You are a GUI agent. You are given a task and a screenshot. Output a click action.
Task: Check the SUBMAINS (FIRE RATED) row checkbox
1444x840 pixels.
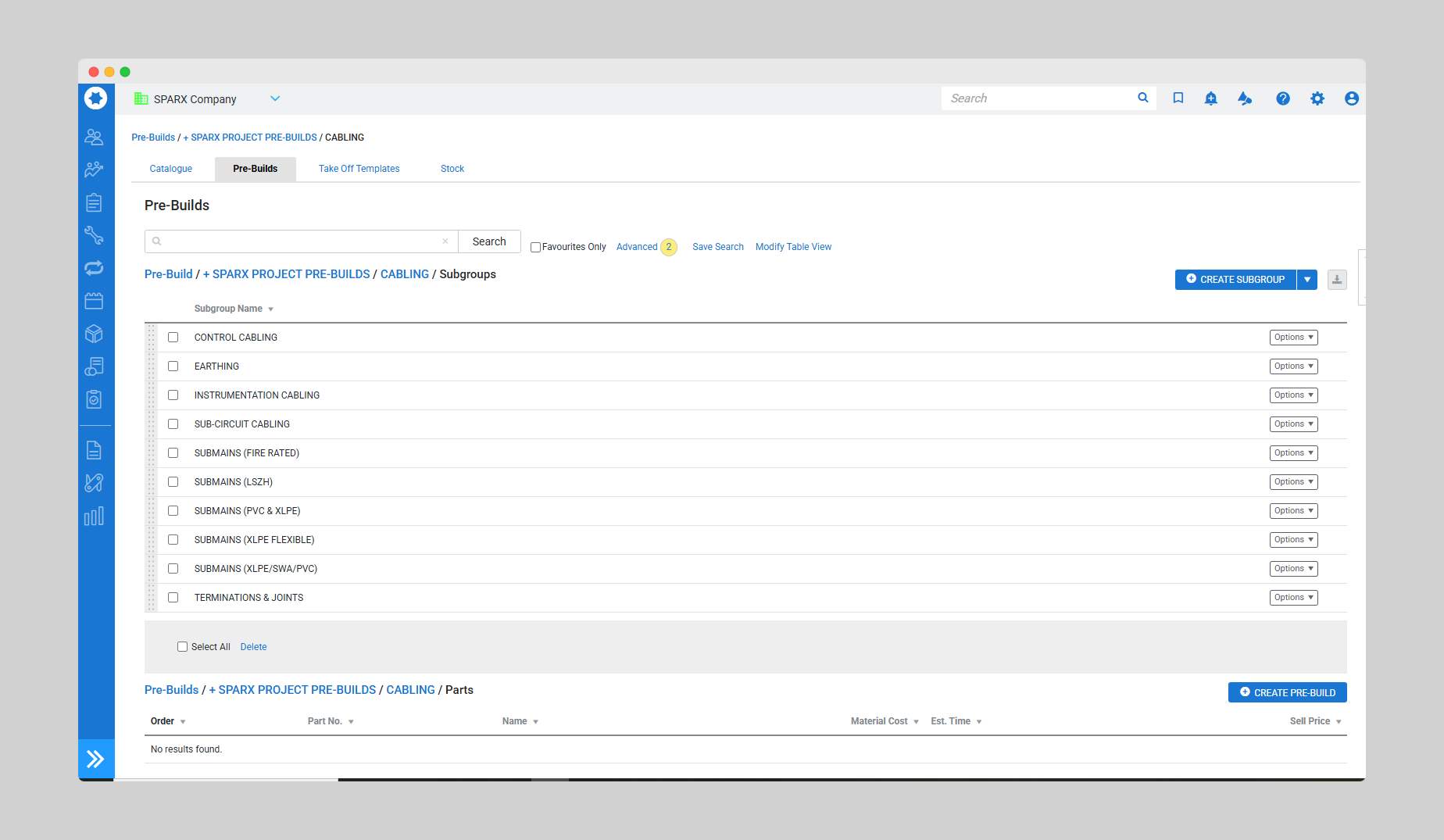click(173, 453)
